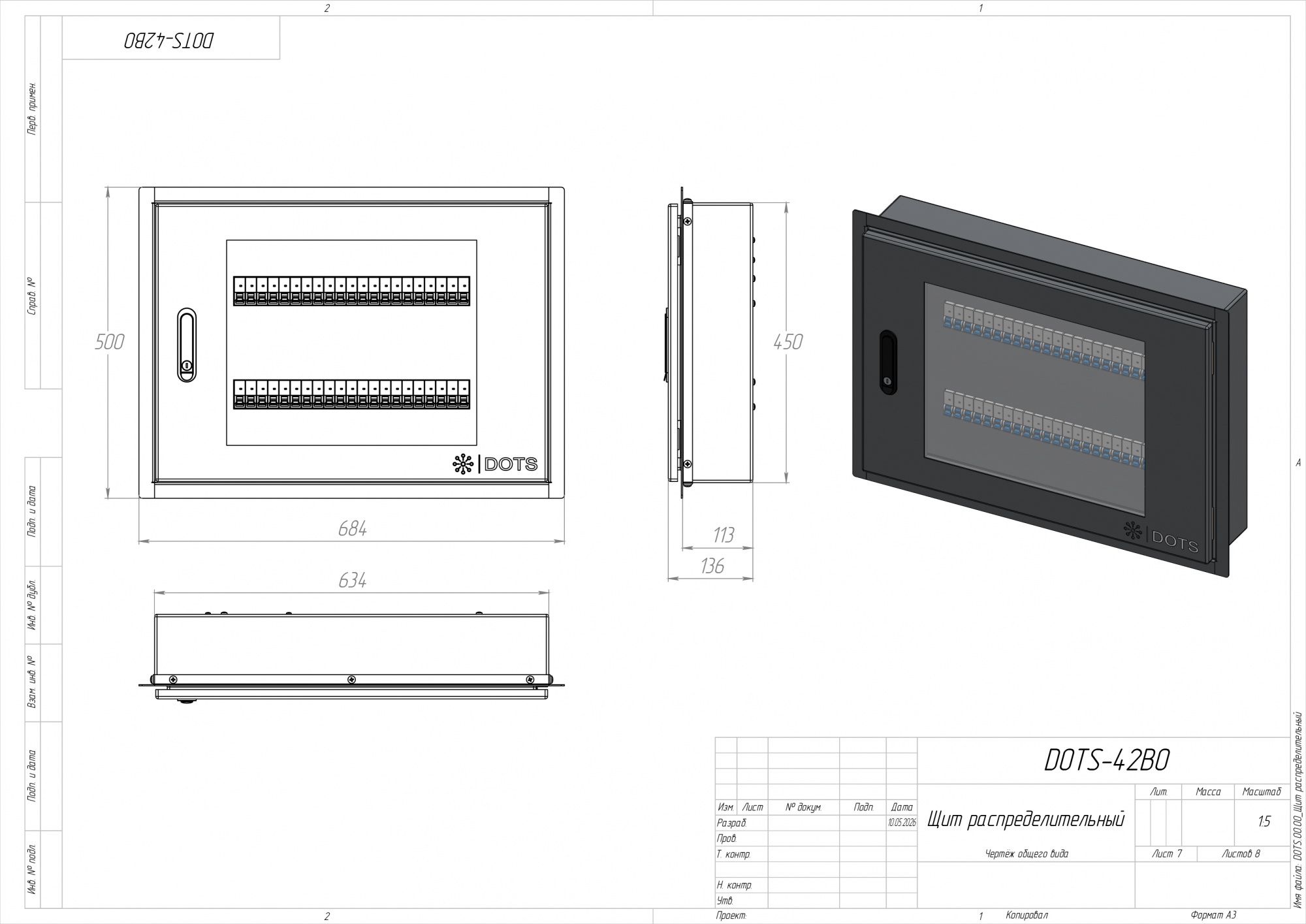Click the "Масса" column header
The width and height of the screenshot is (1306, 924).
(1208, 792)
